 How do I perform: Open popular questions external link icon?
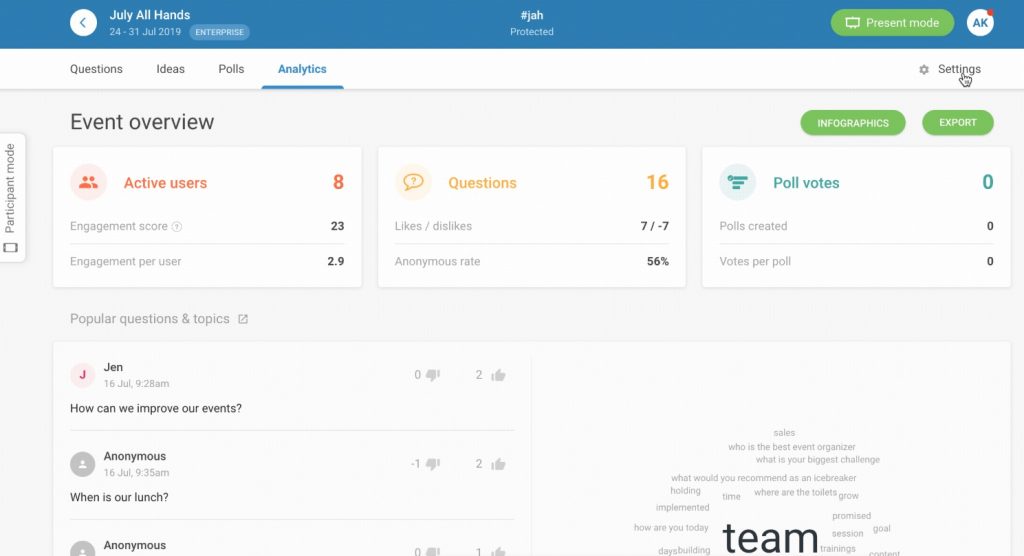click(x=242, y=319)
